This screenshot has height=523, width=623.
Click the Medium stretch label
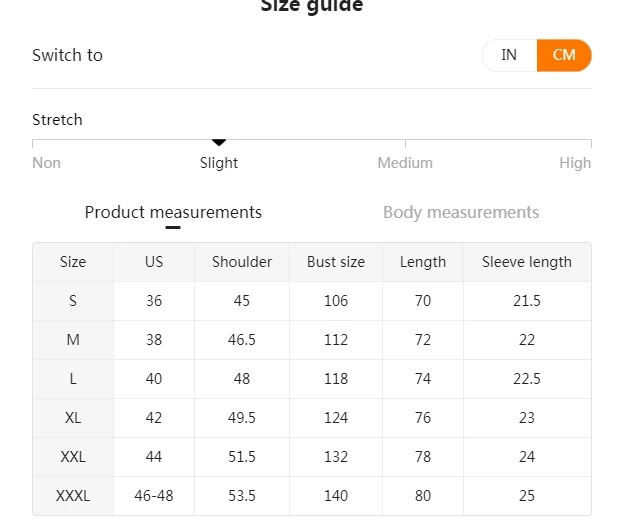coord(405,163)
